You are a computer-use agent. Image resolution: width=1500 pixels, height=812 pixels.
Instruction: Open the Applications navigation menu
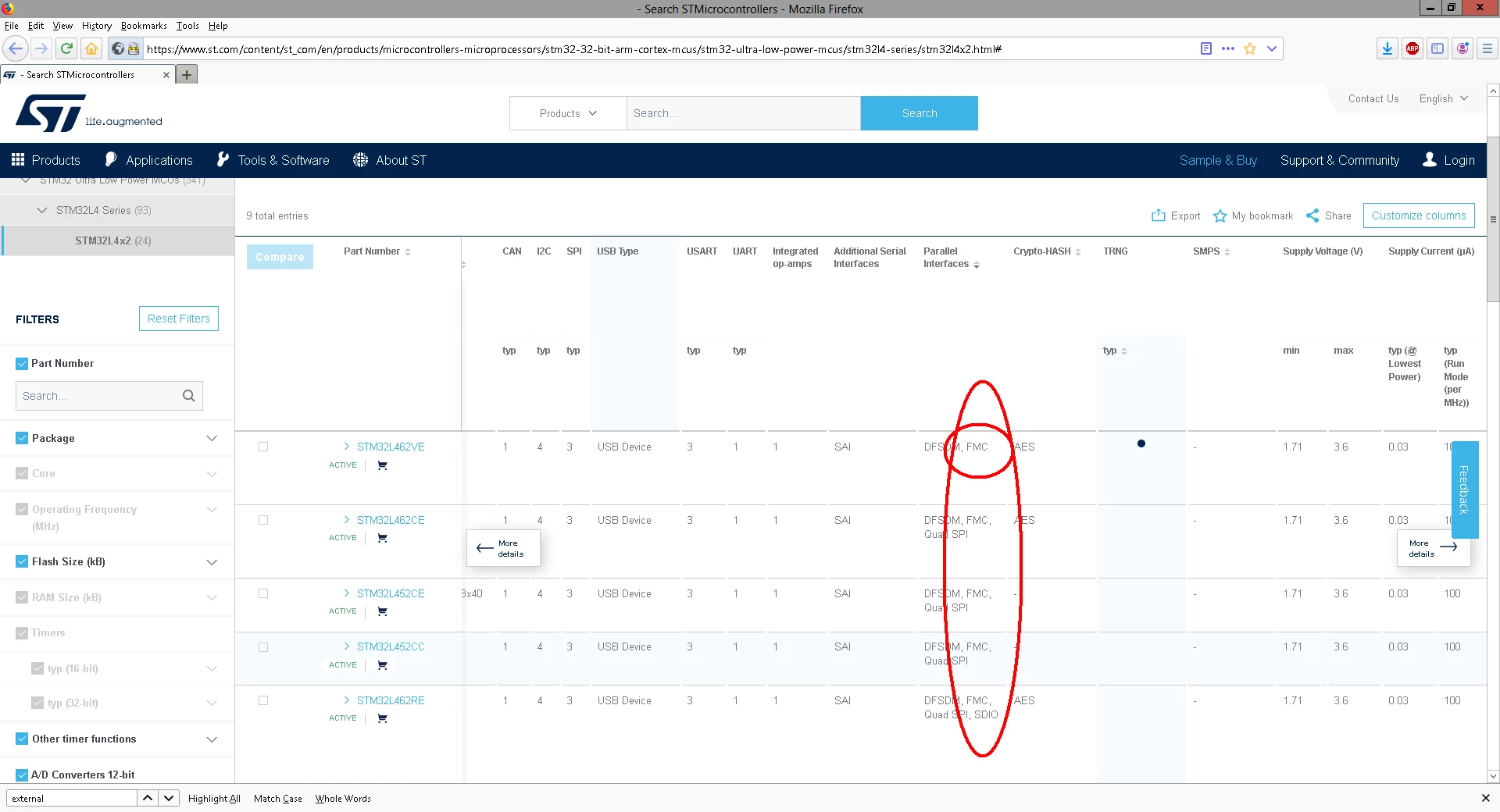(148, 160)
